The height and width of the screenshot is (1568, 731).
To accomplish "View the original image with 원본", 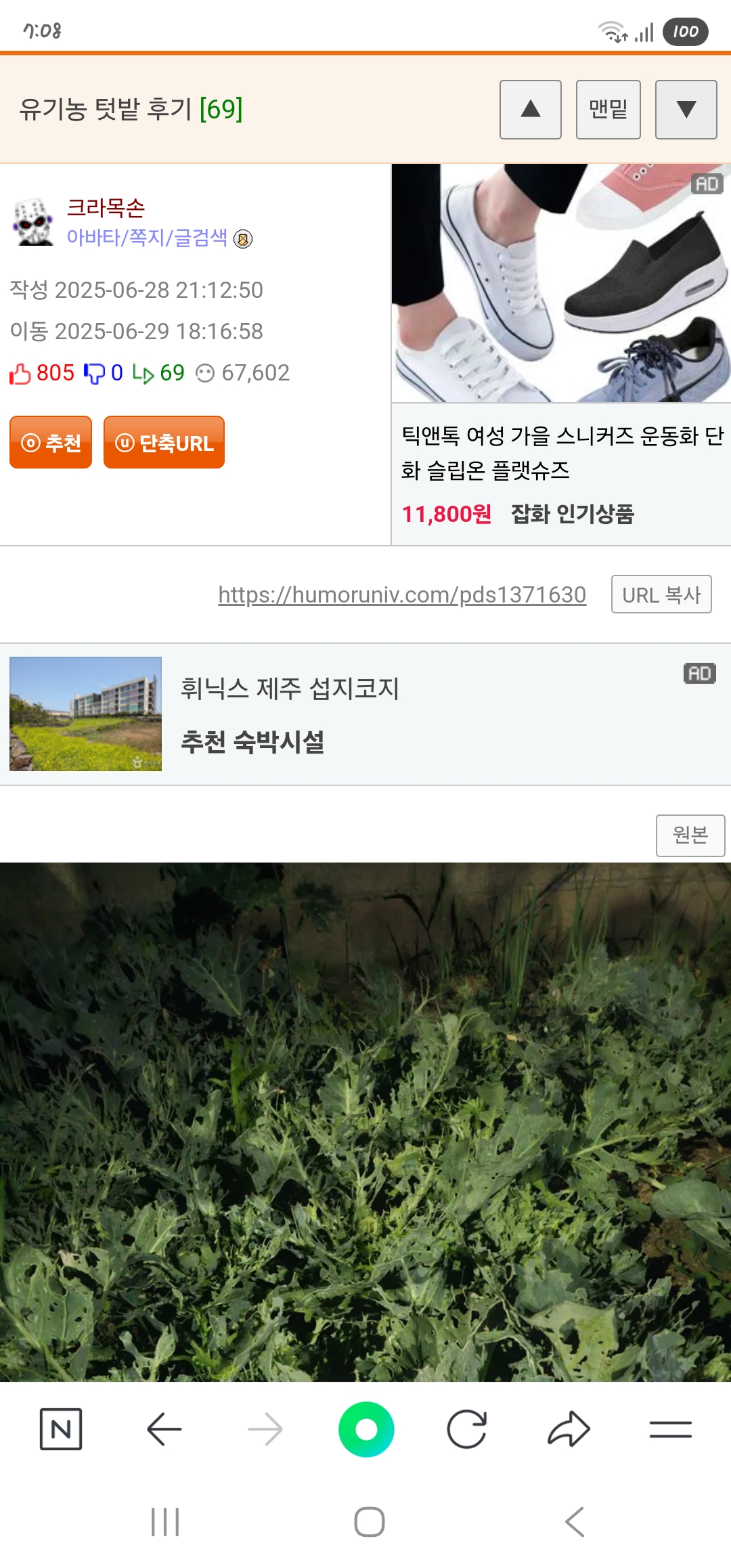I will (x=690, y=835).
